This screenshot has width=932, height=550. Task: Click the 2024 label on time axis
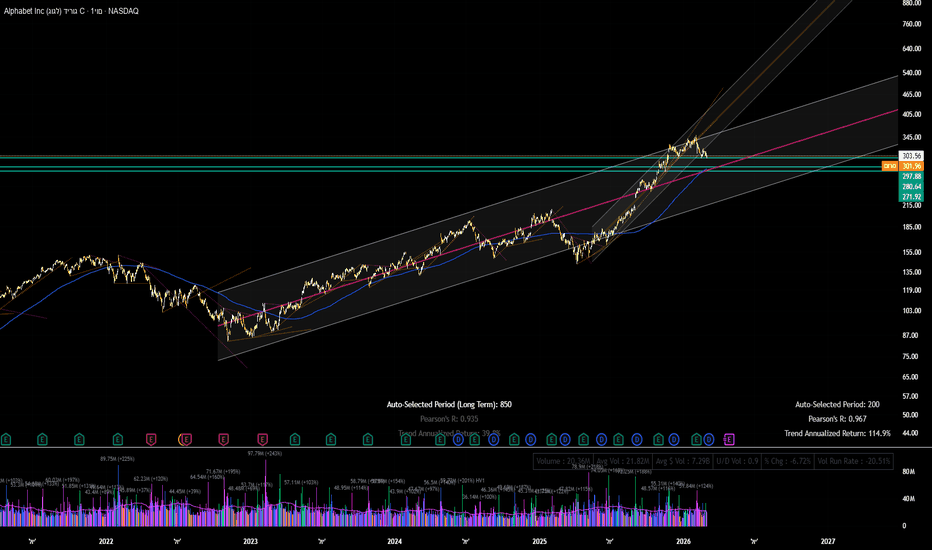coord(394,541)
